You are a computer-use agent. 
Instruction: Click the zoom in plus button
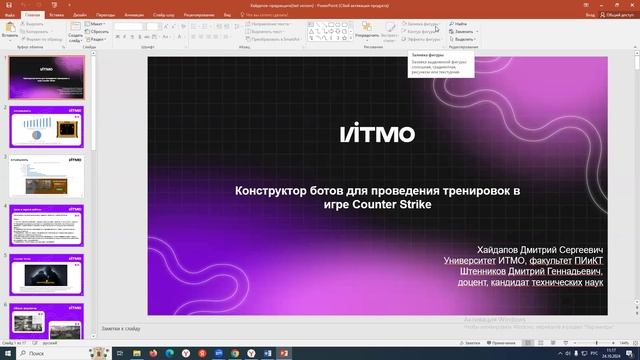(613, 343)
